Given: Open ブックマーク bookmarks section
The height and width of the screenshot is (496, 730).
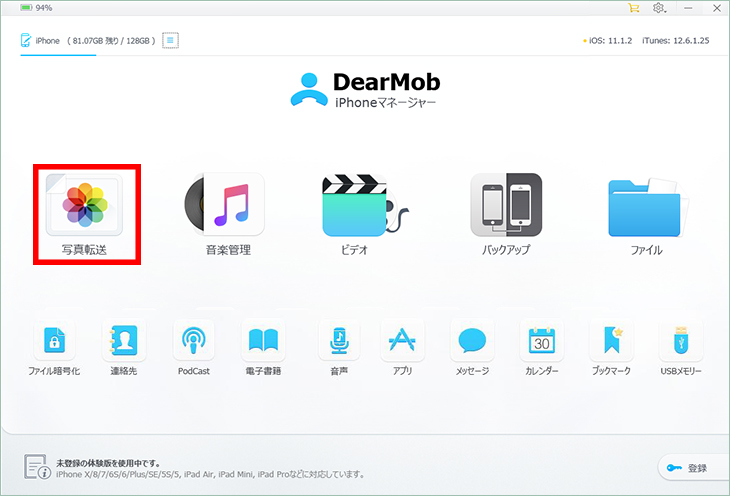Looking at the screenshot, I should (611, 347).
